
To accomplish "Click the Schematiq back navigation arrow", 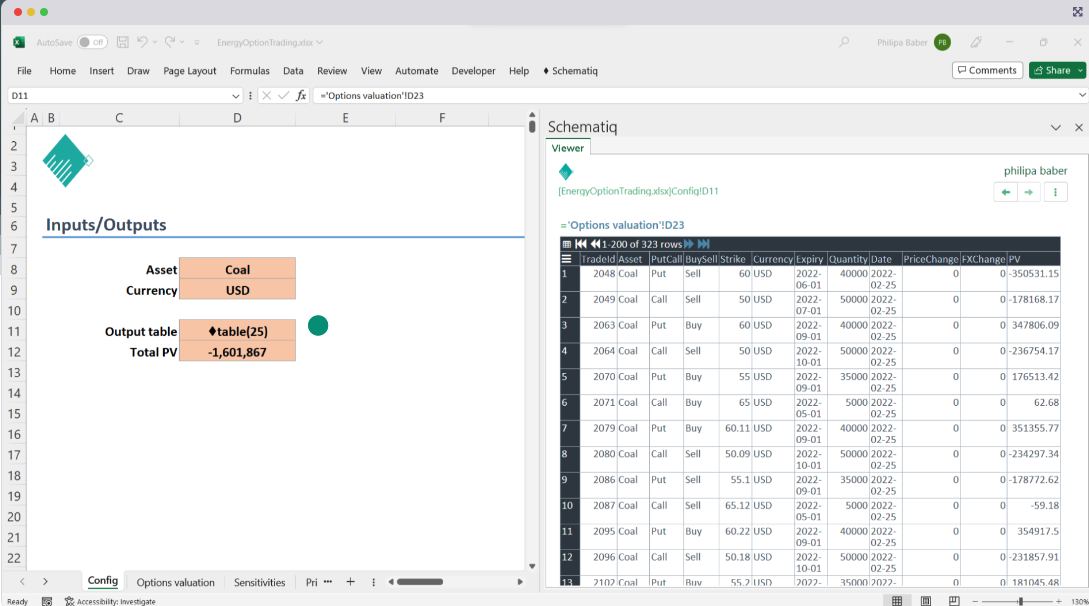I will pyautogui.click(x=1005, y=192).
